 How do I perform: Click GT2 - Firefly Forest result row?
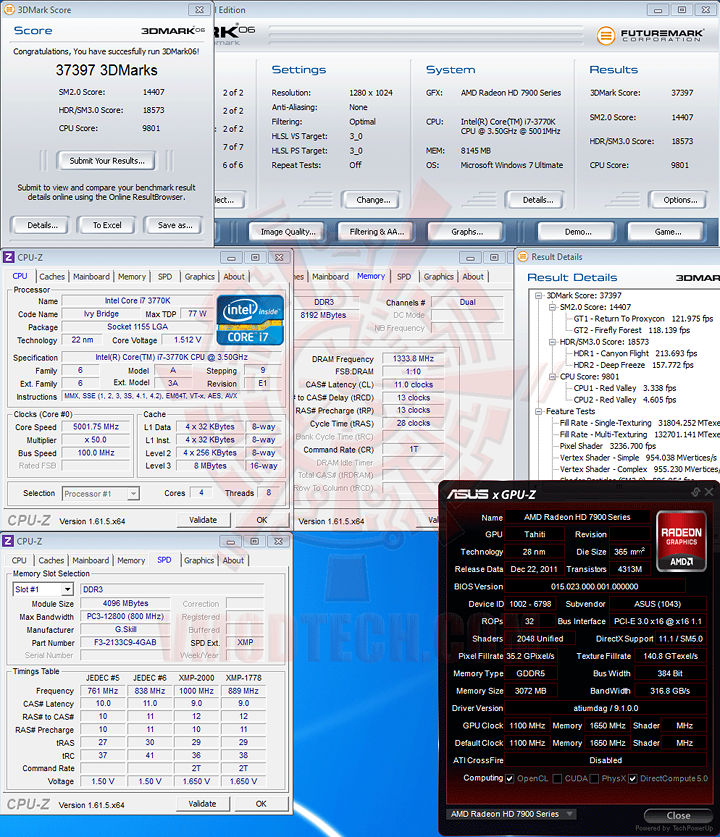(x=631, y=330)
